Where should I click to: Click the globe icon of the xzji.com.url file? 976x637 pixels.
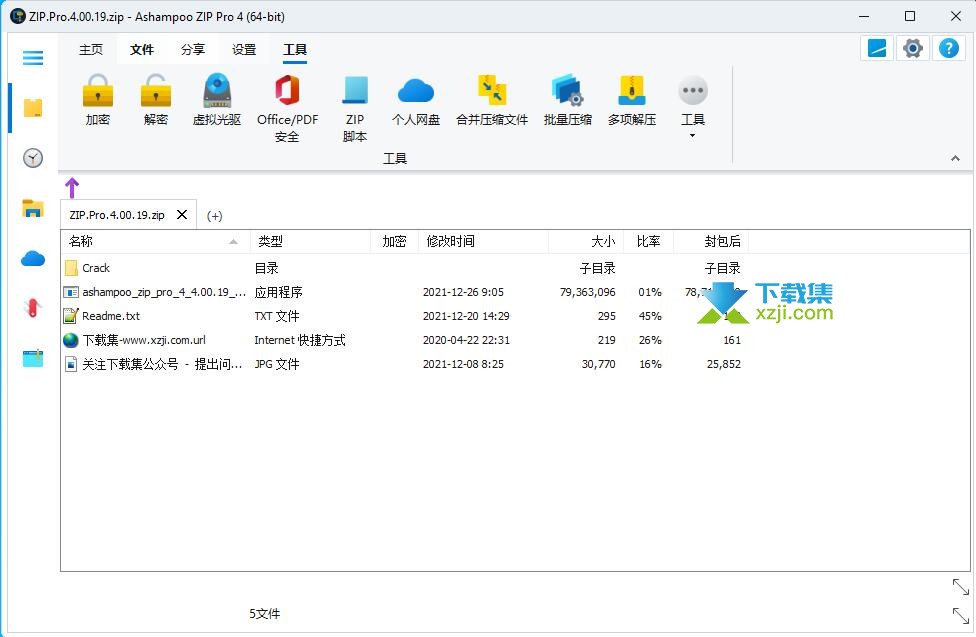[x=71, y=340]
